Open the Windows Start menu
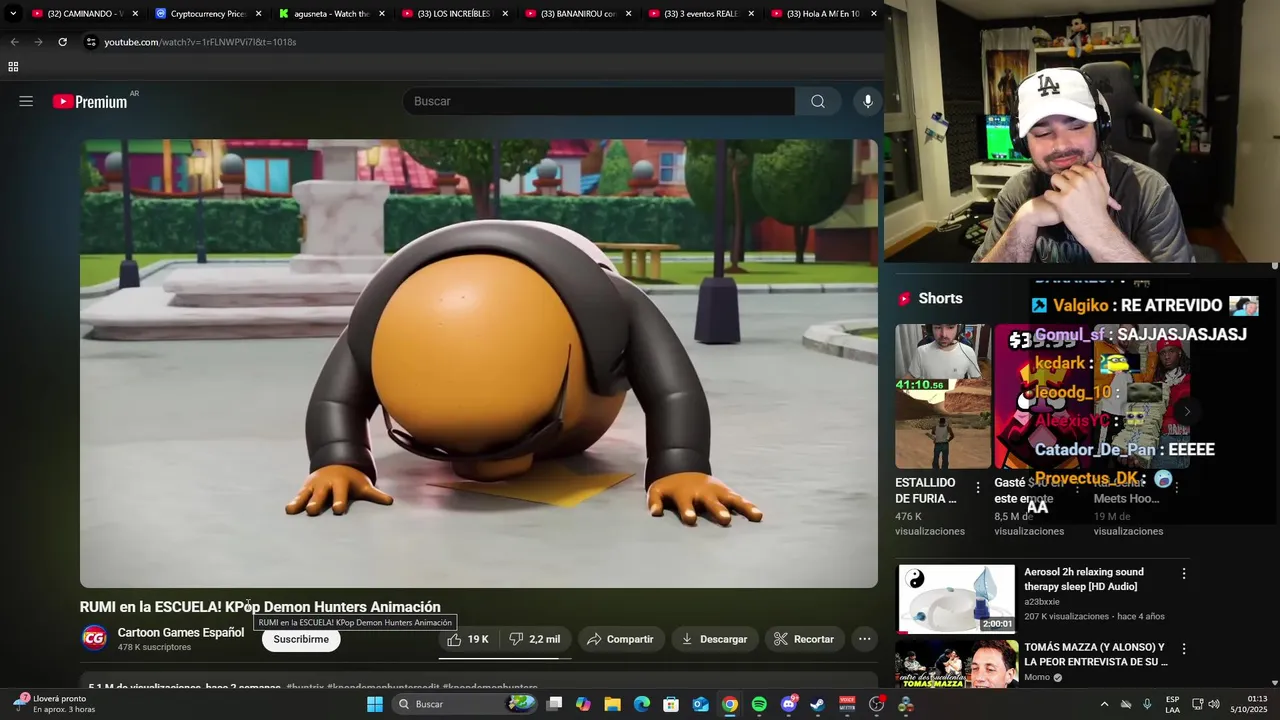This screenshot has width=1280, height=720. (375, 704)
